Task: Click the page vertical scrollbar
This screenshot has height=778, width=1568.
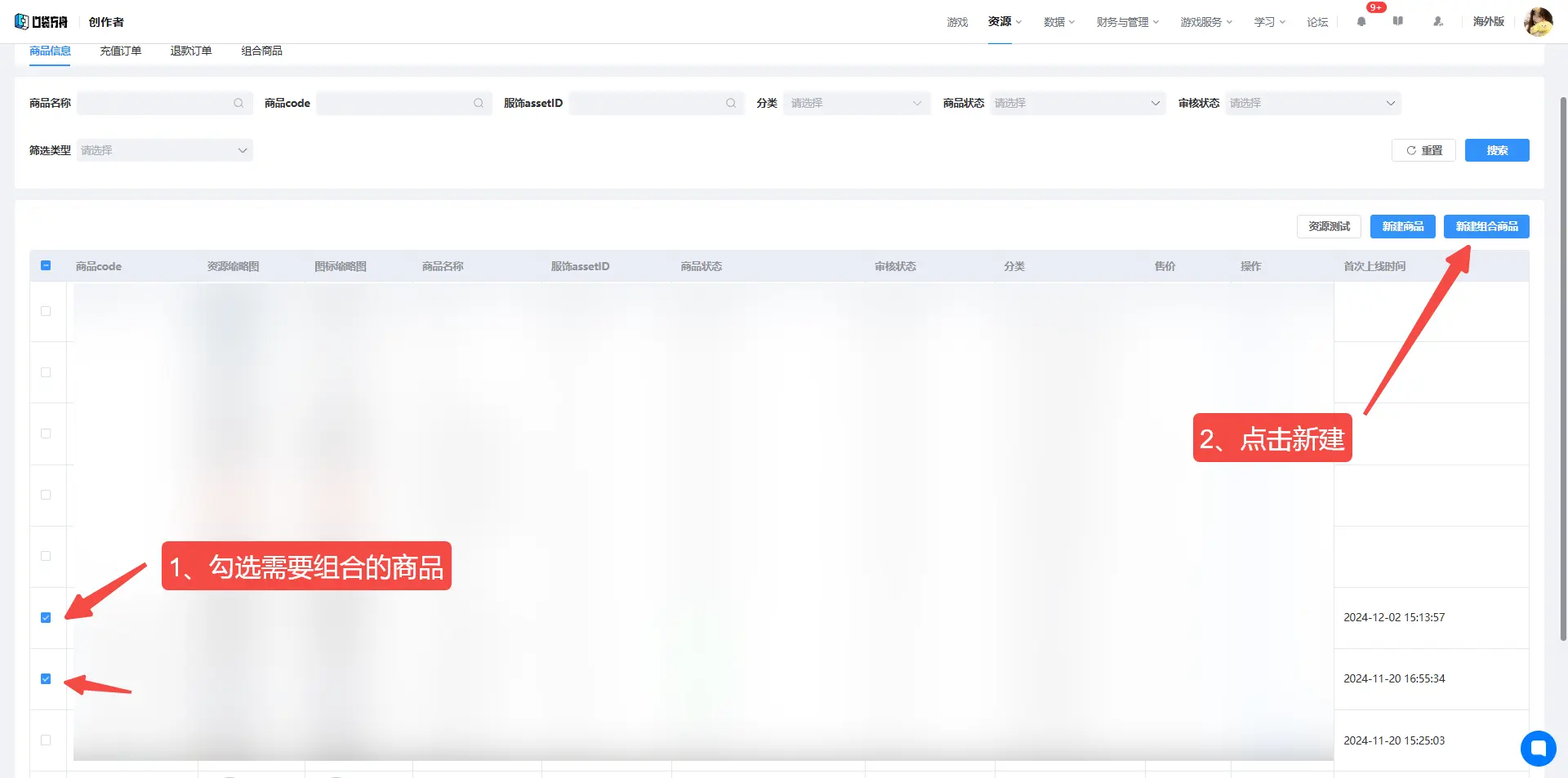Action: point(1563,367)
